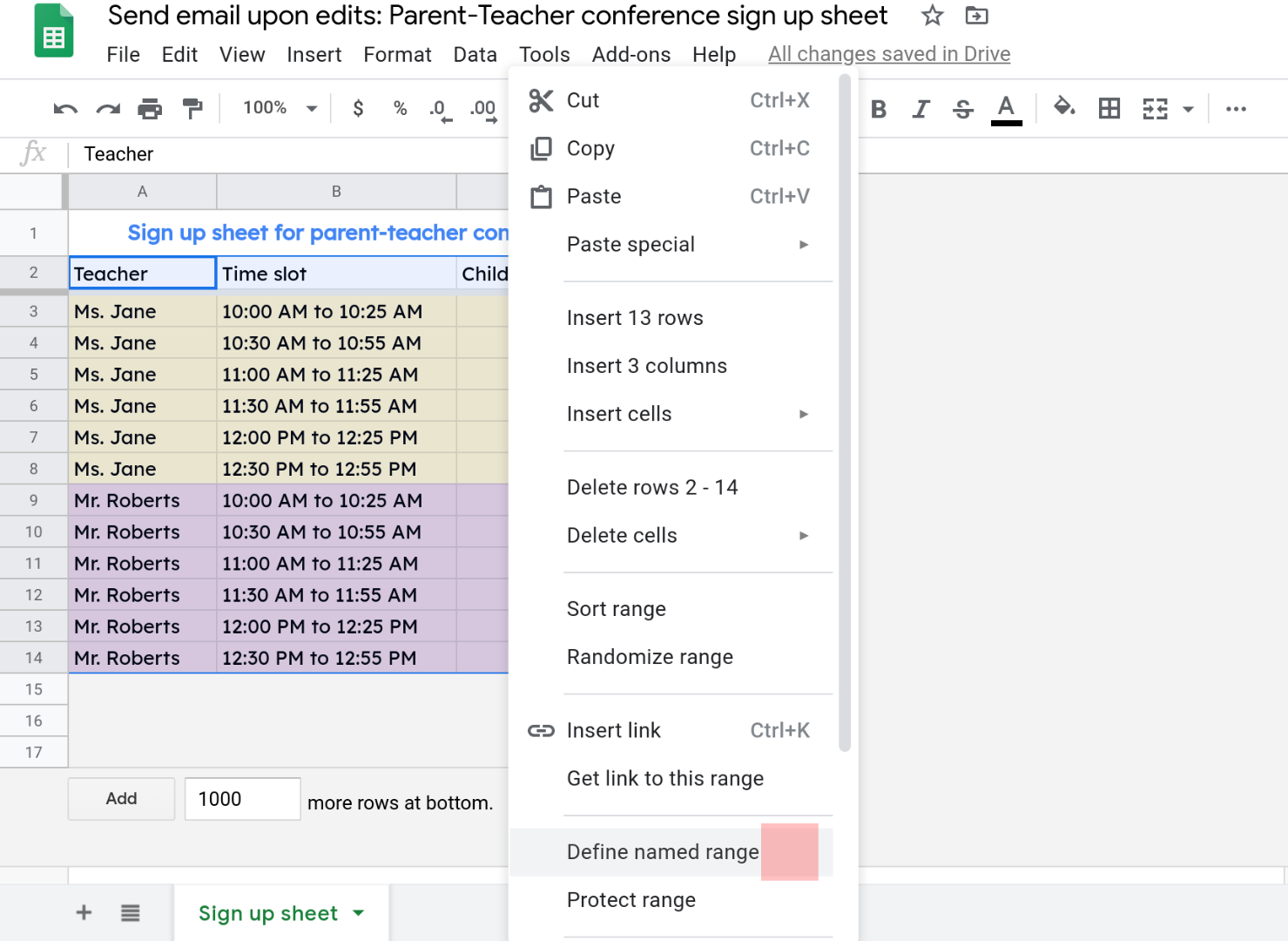Open the Google Sheets home icon
This screenshot has height=941, width=1288.
pos(53,32)
